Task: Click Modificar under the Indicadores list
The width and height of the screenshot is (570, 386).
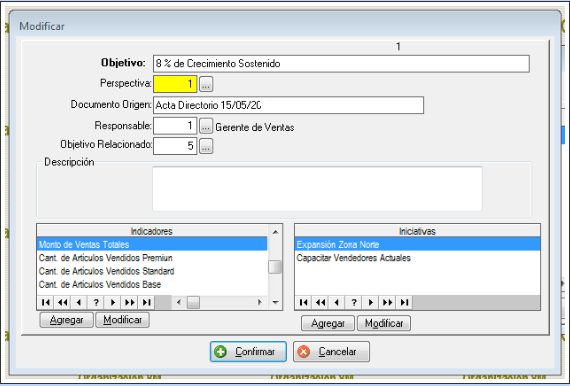Action: pyautogui.click(x=123, y=320)
